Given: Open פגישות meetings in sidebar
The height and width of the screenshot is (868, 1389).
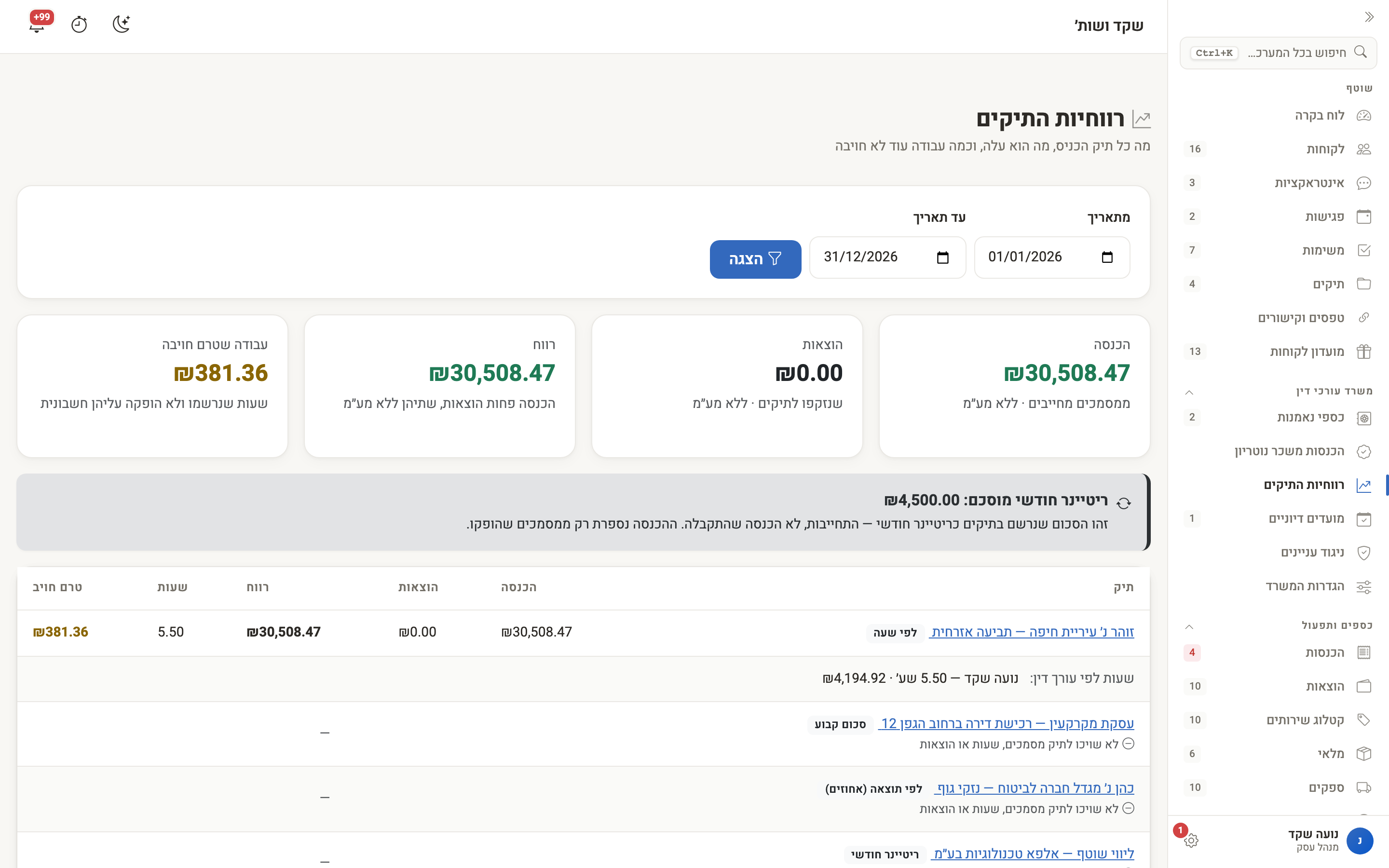Looking at the screenshot, I should 1278,217.
